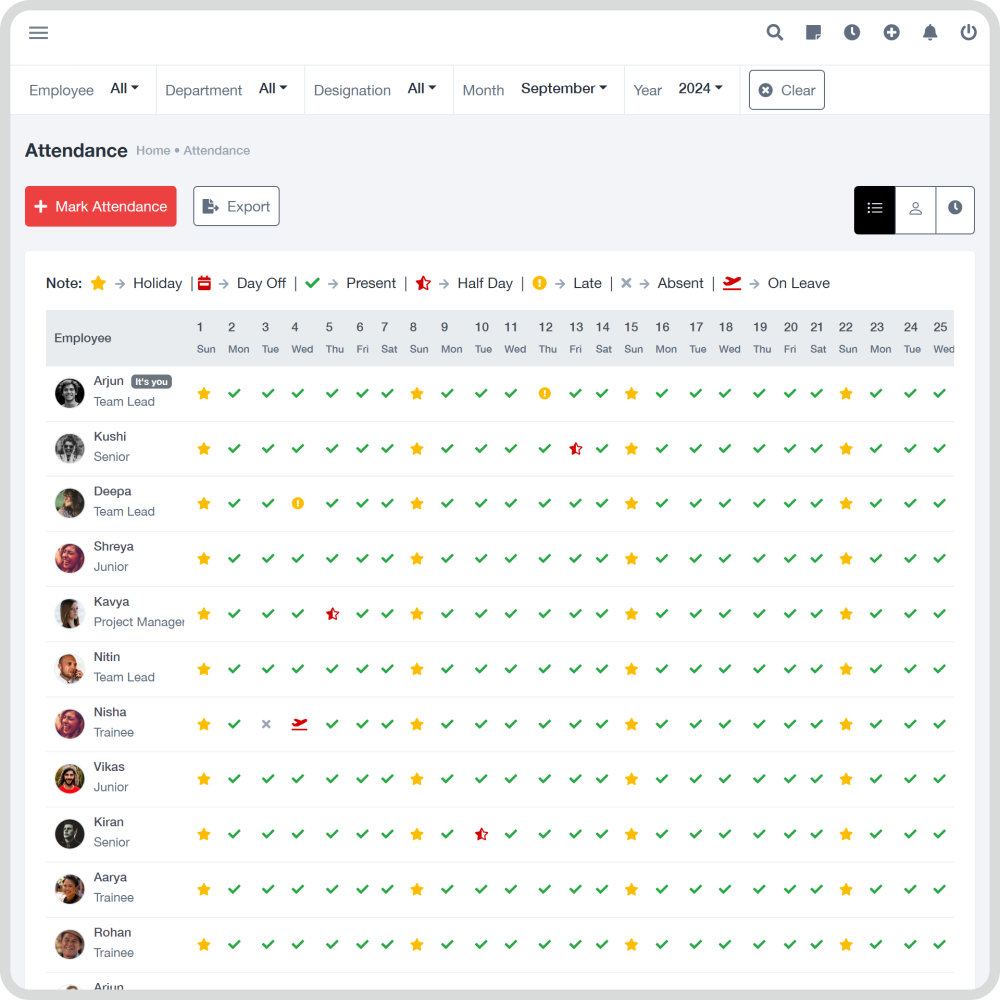Open employee Rohan's name link

tap(112, 932)
